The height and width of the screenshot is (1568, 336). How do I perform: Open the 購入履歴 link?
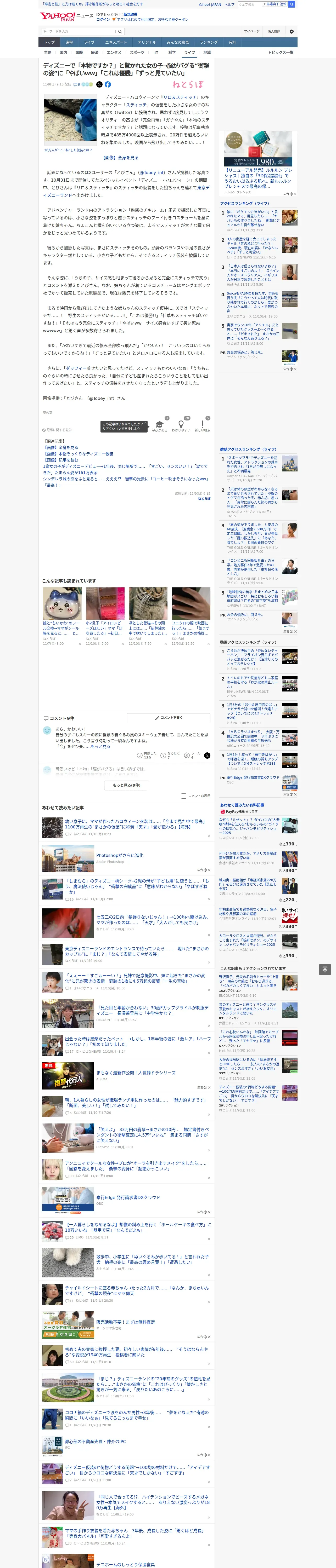274,31
